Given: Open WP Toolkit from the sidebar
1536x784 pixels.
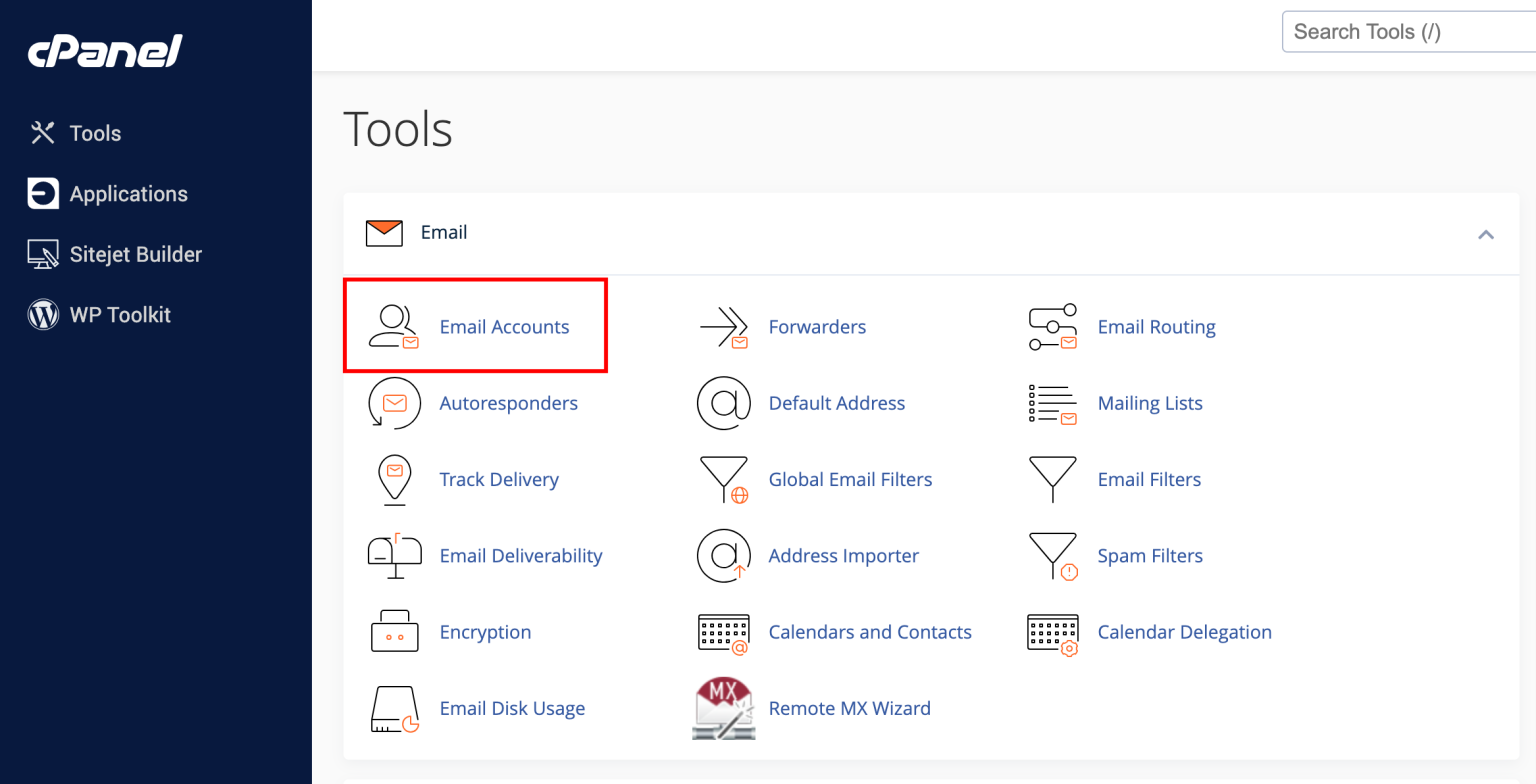Looking at the screenshot, I should [120, 314].
